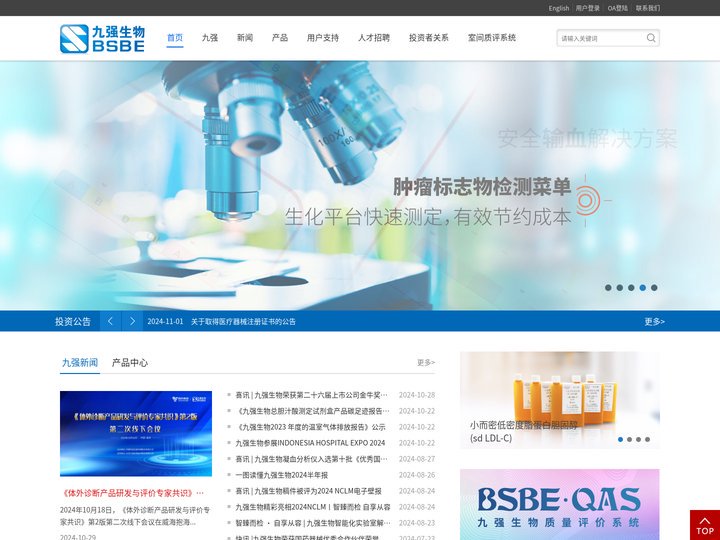
Task: Click featured news summary 2024年10月18日
Action: pyautogui.click(x=135, y=516)
